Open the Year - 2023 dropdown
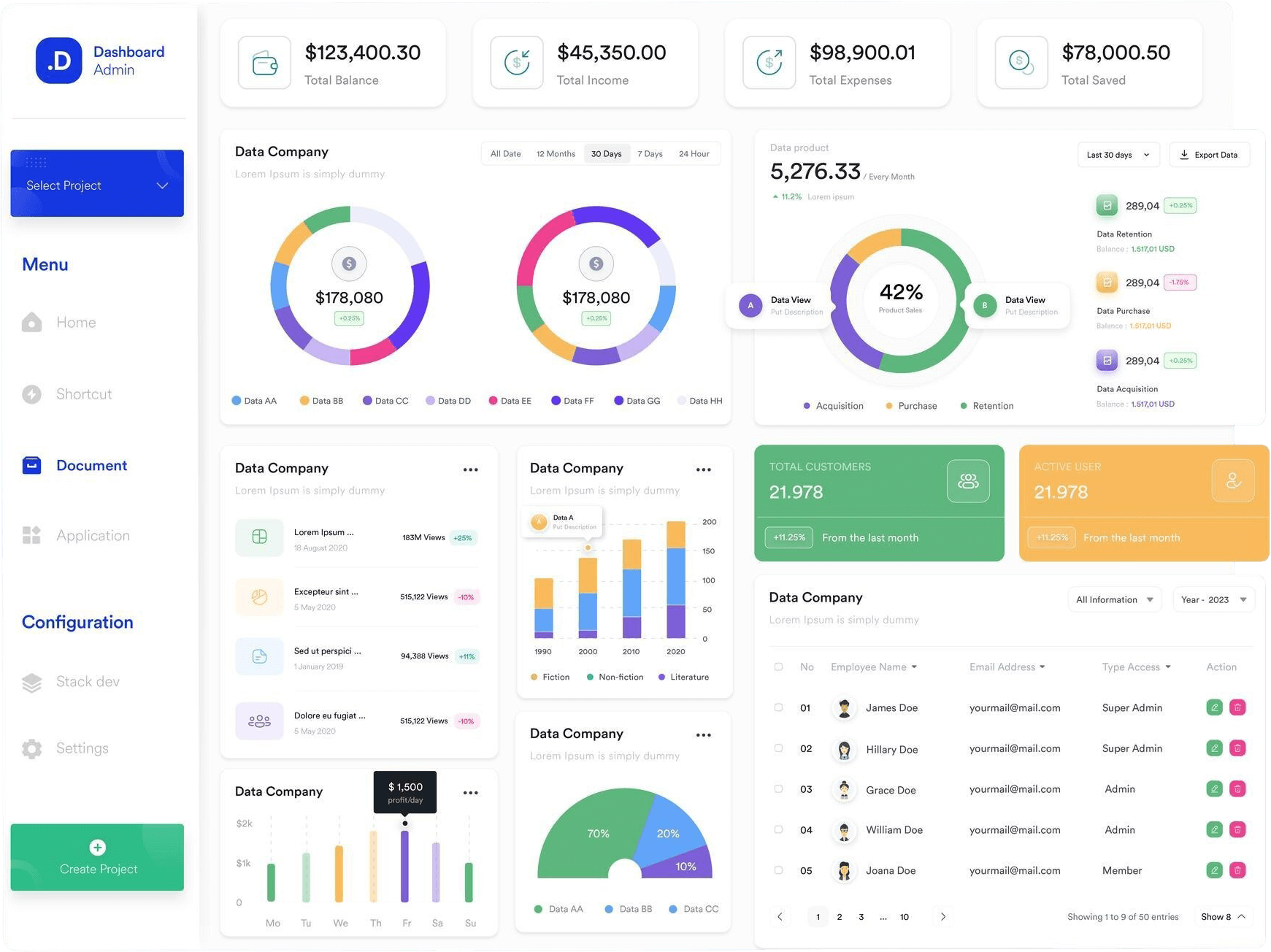Screen dimensions: 1271x952 [1213, 599]
